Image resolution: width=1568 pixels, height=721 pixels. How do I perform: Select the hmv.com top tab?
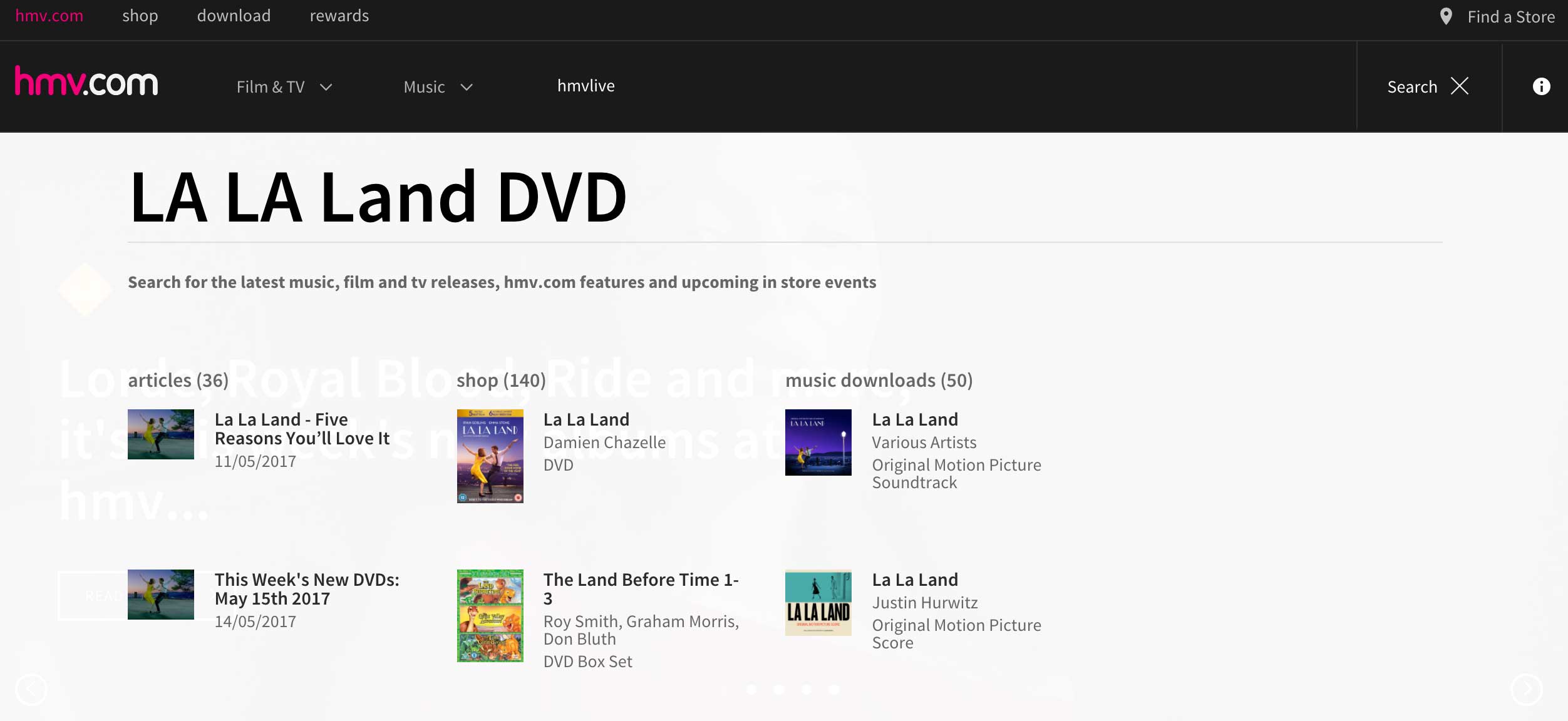(49, 16)
